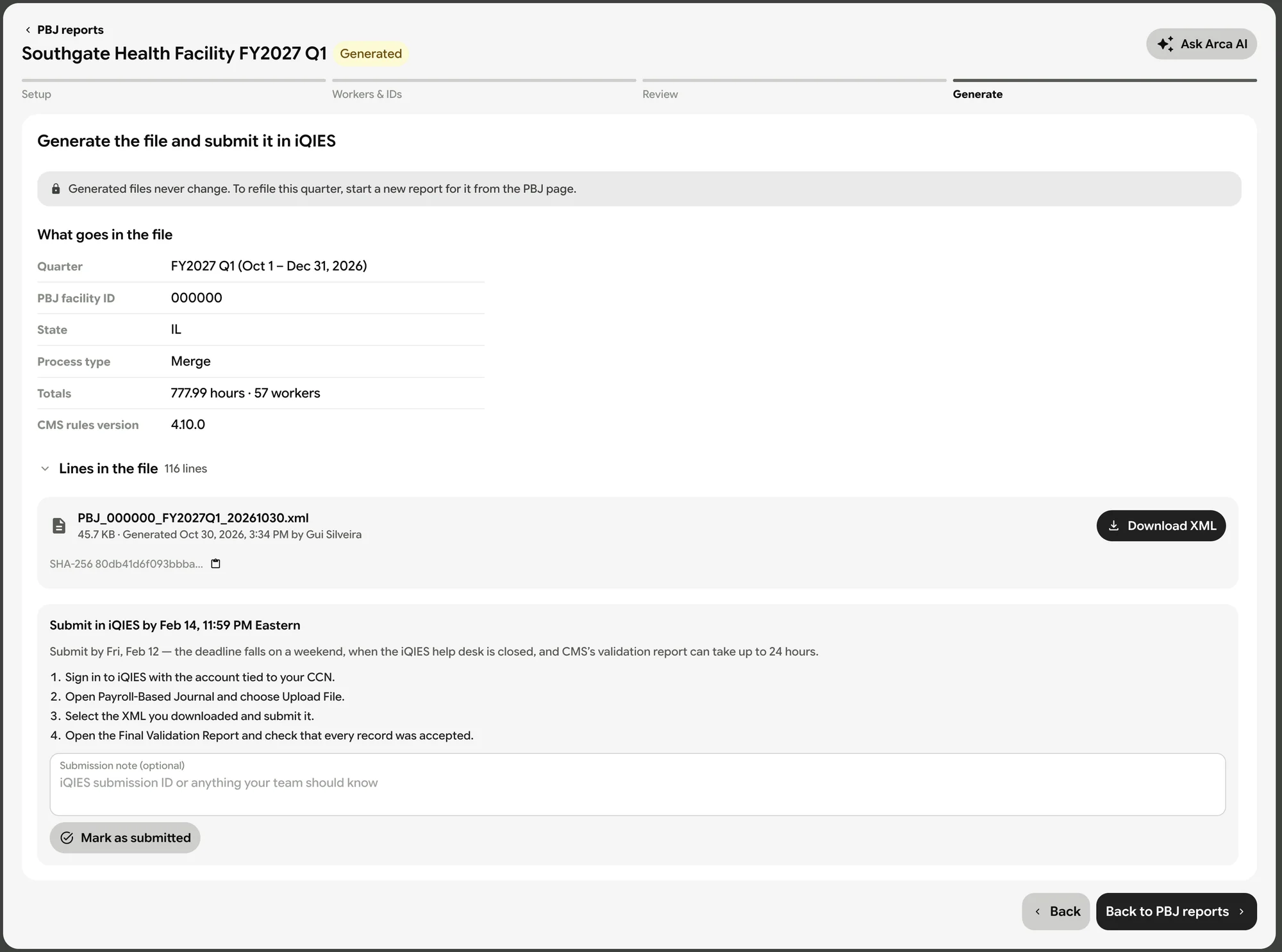Click the Generated status badge
Image resolution: width=1282 pixels, height=952 pixels.
click(370, 54)
